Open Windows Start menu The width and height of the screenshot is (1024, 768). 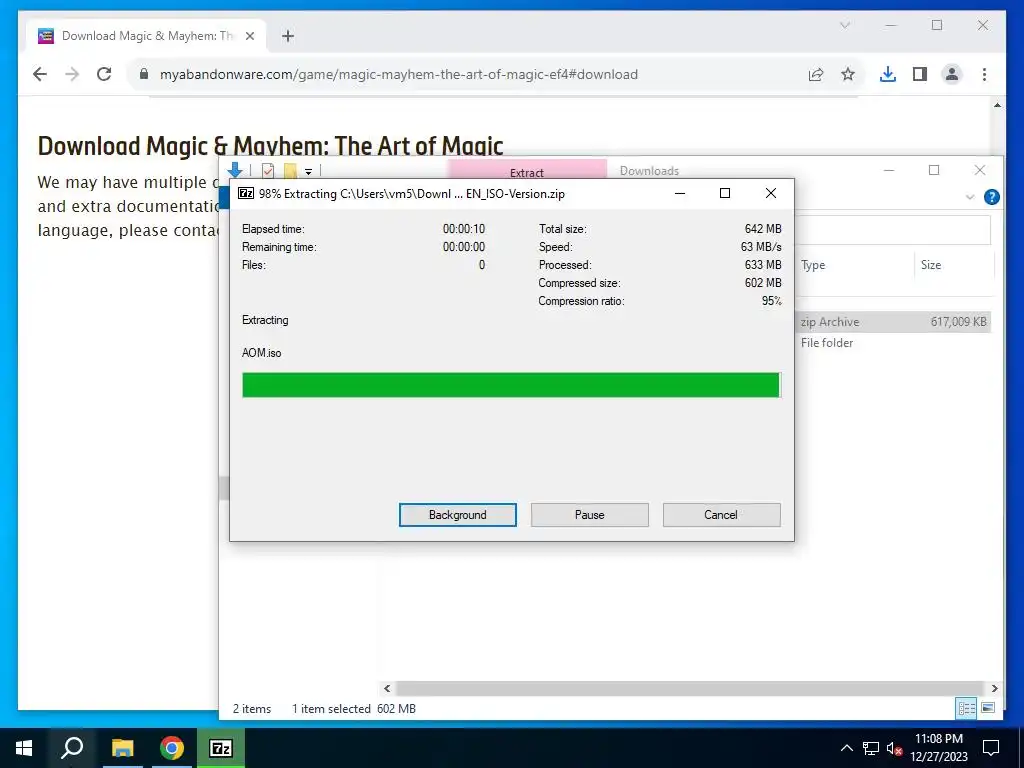click(x=24, y=748)
